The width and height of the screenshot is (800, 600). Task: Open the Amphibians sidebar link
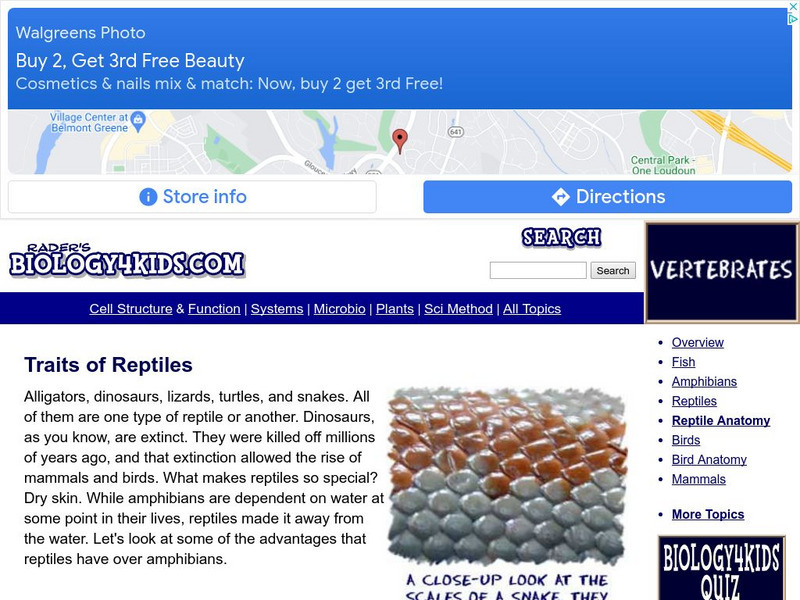pos(704,382)
